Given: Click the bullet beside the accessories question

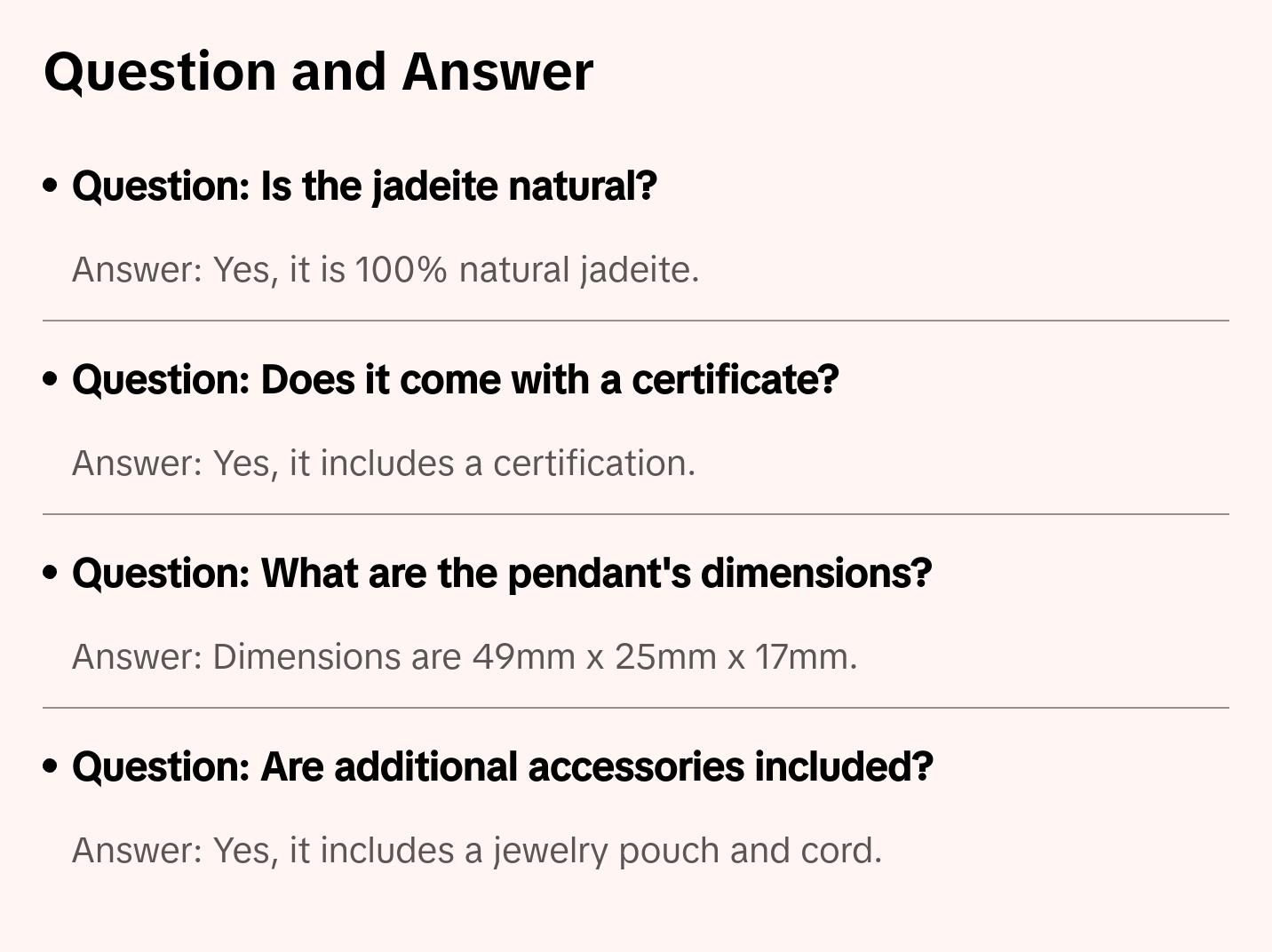Looking at the screenshot, I should coord(51,767).
